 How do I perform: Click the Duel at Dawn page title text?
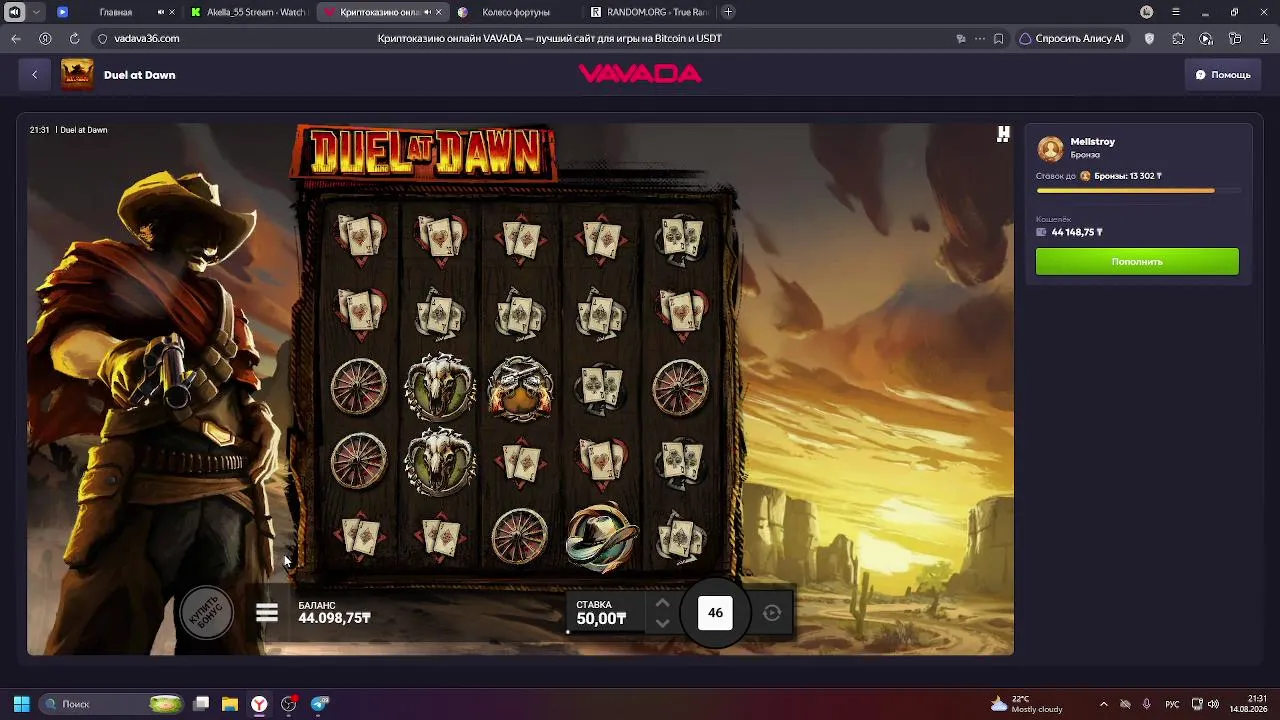click(140, 75)
